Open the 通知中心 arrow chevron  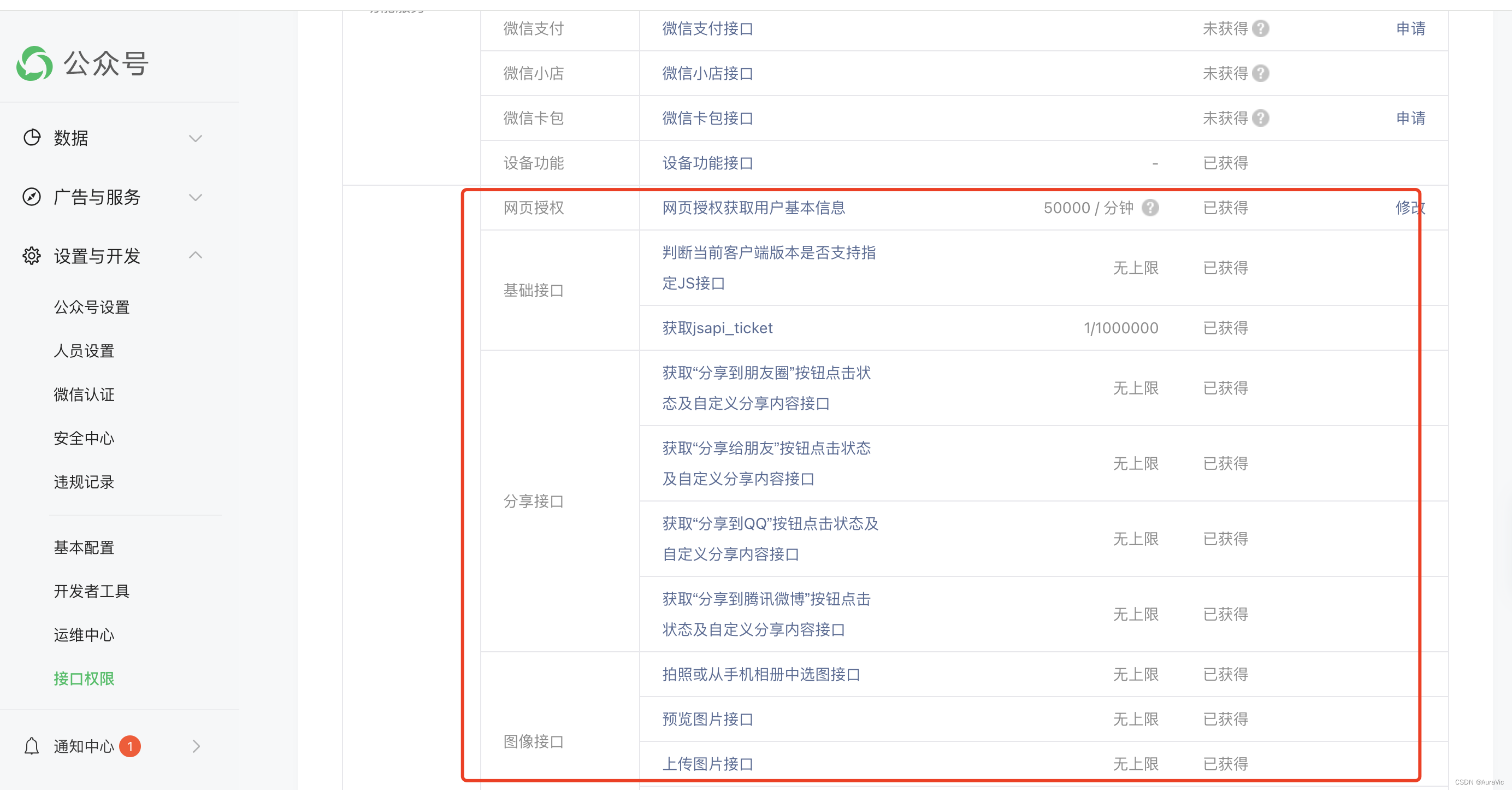click(196, 746)
